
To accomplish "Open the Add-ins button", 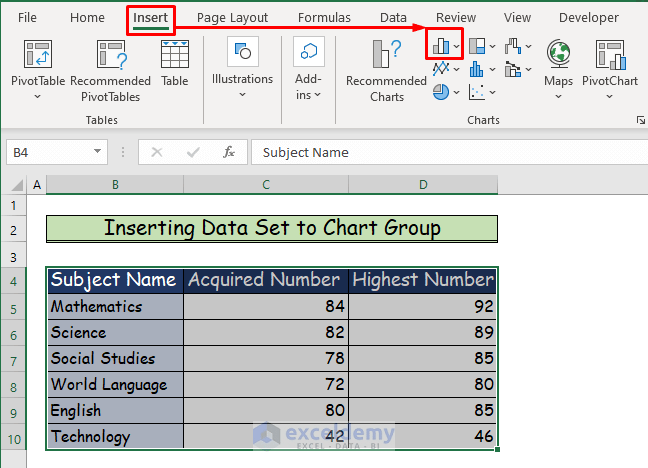I will 308,68.
